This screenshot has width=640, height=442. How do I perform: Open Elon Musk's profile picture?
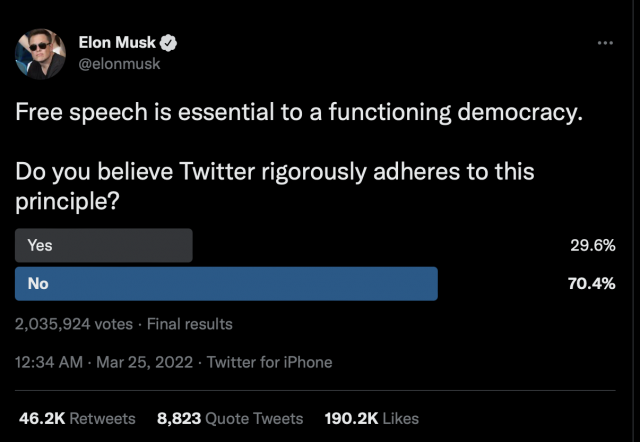(x=40, y=54)
